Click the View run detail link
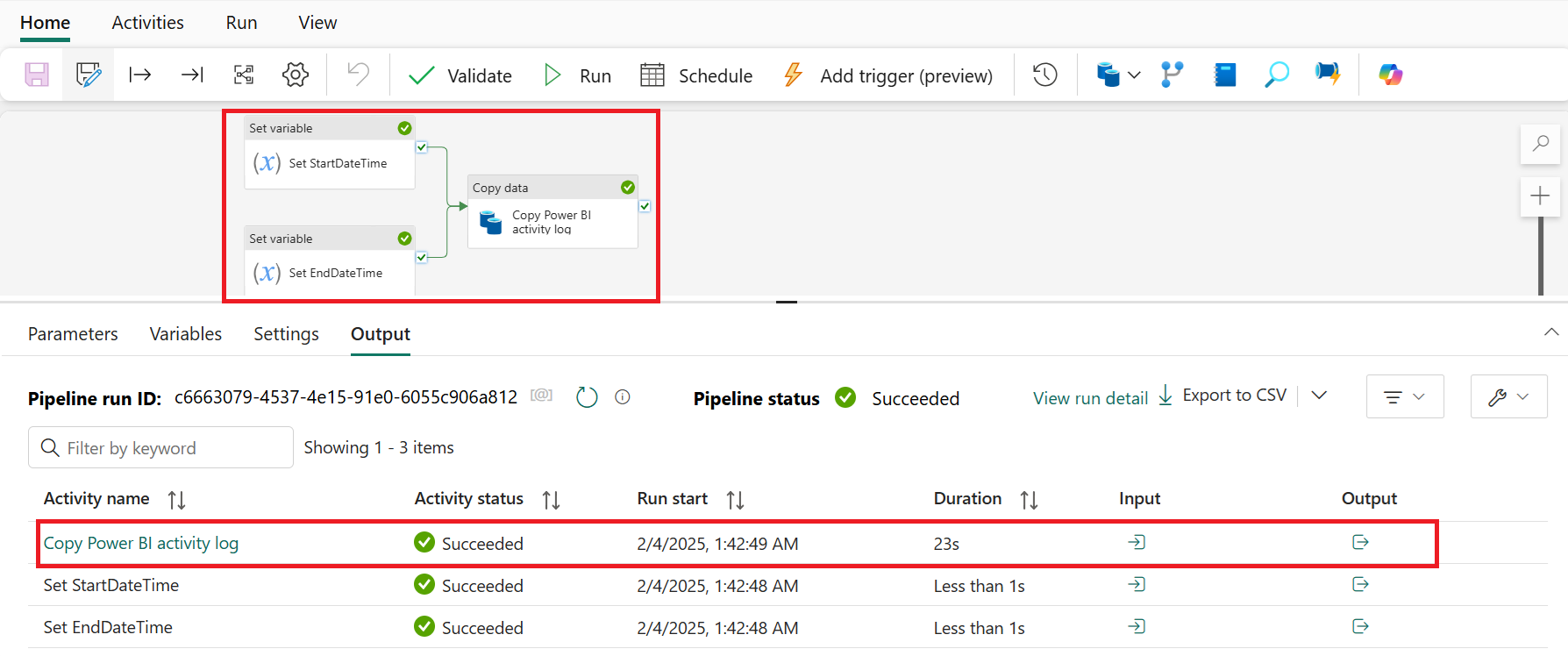 point(1090,398)
